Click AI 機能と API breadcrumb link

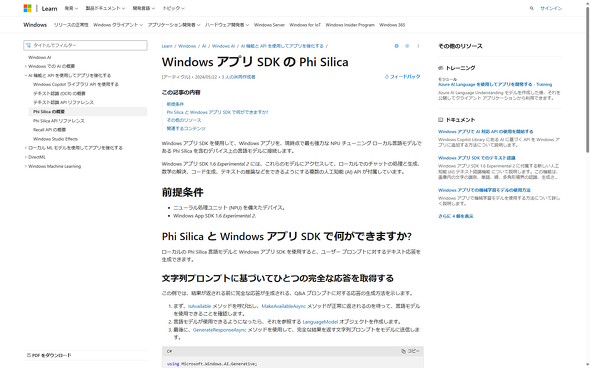[x=282, y=46]
